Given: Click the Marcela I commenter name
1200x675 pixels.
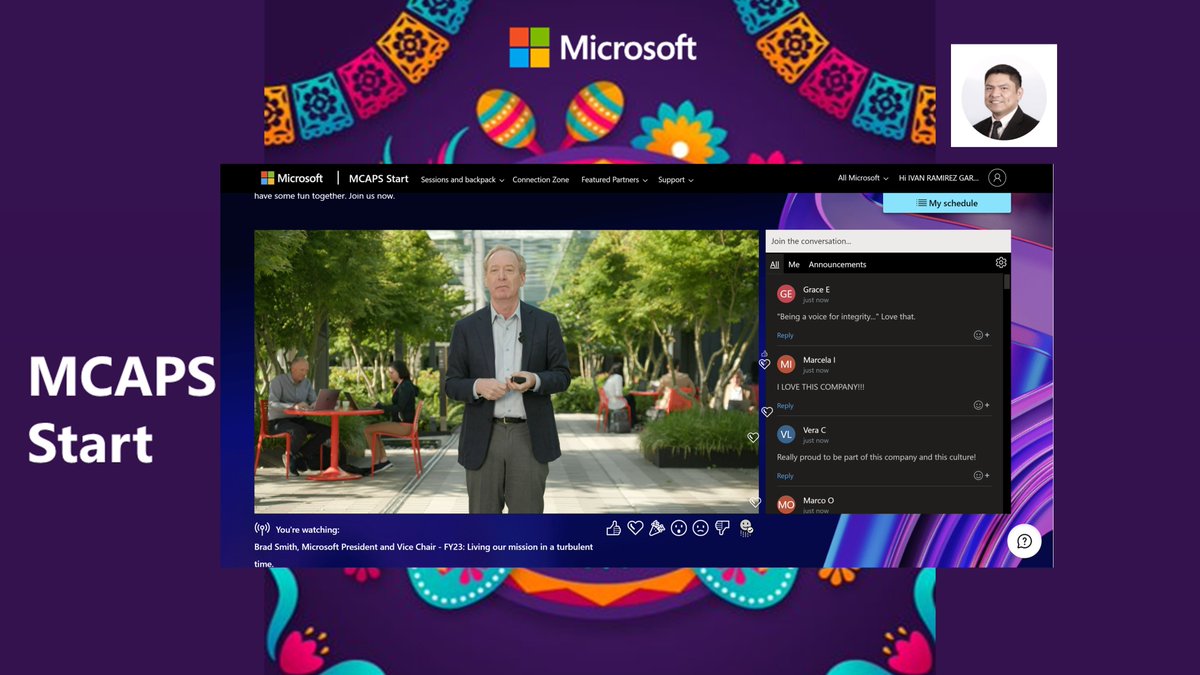Looking at the screenshot, I should 819,360.
